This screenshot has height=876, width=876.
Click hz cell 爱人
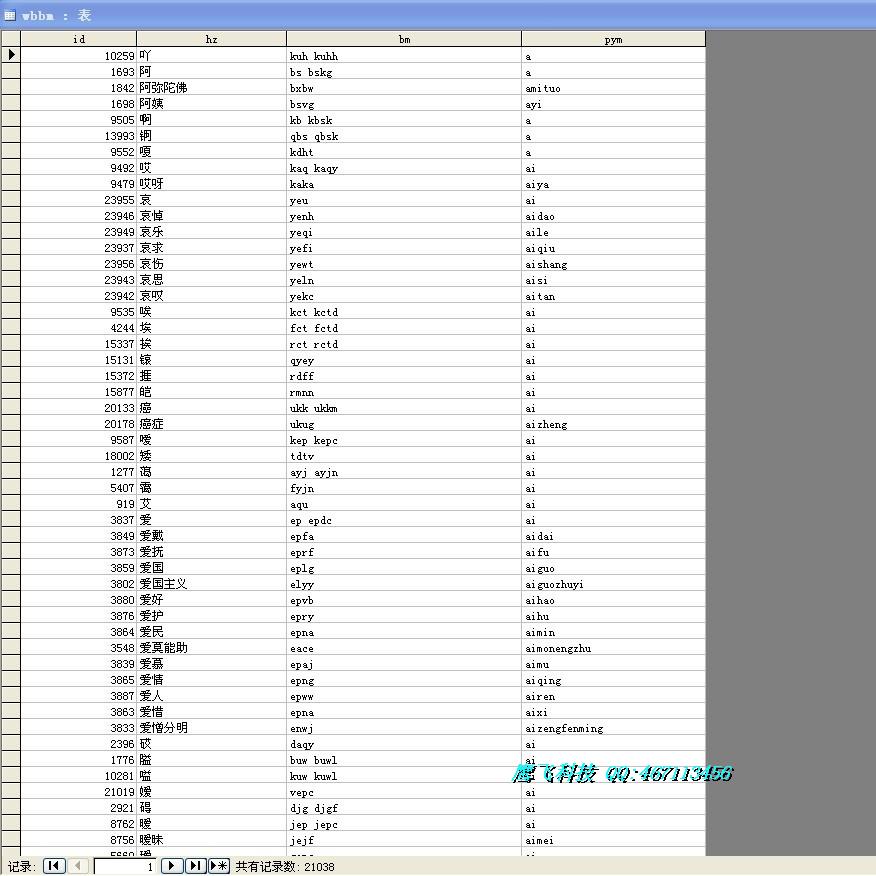(x=211, y=696)
